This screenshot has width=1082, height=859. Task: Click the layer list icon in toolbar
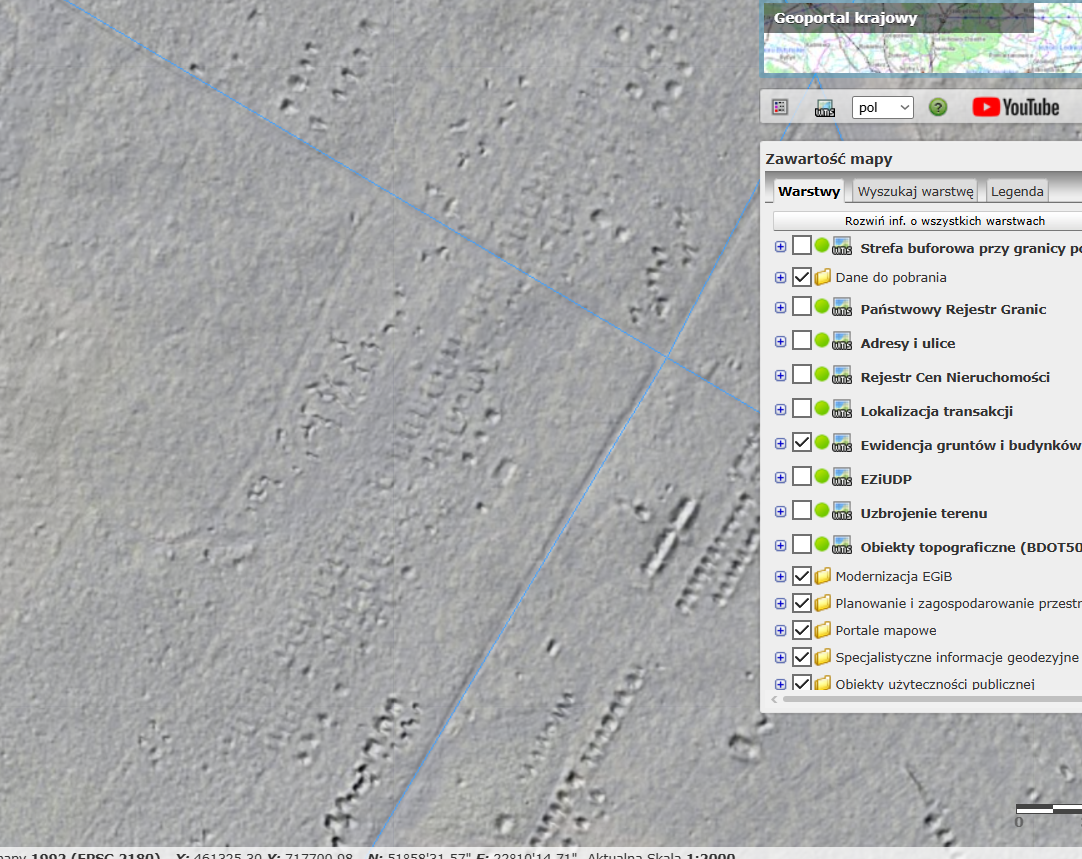coord(781,107)
